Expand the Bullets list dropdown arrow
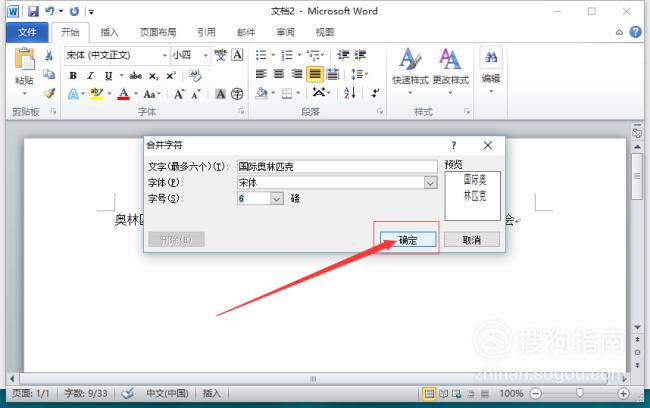This screenshot has width=650, height=408. (273, 55)
